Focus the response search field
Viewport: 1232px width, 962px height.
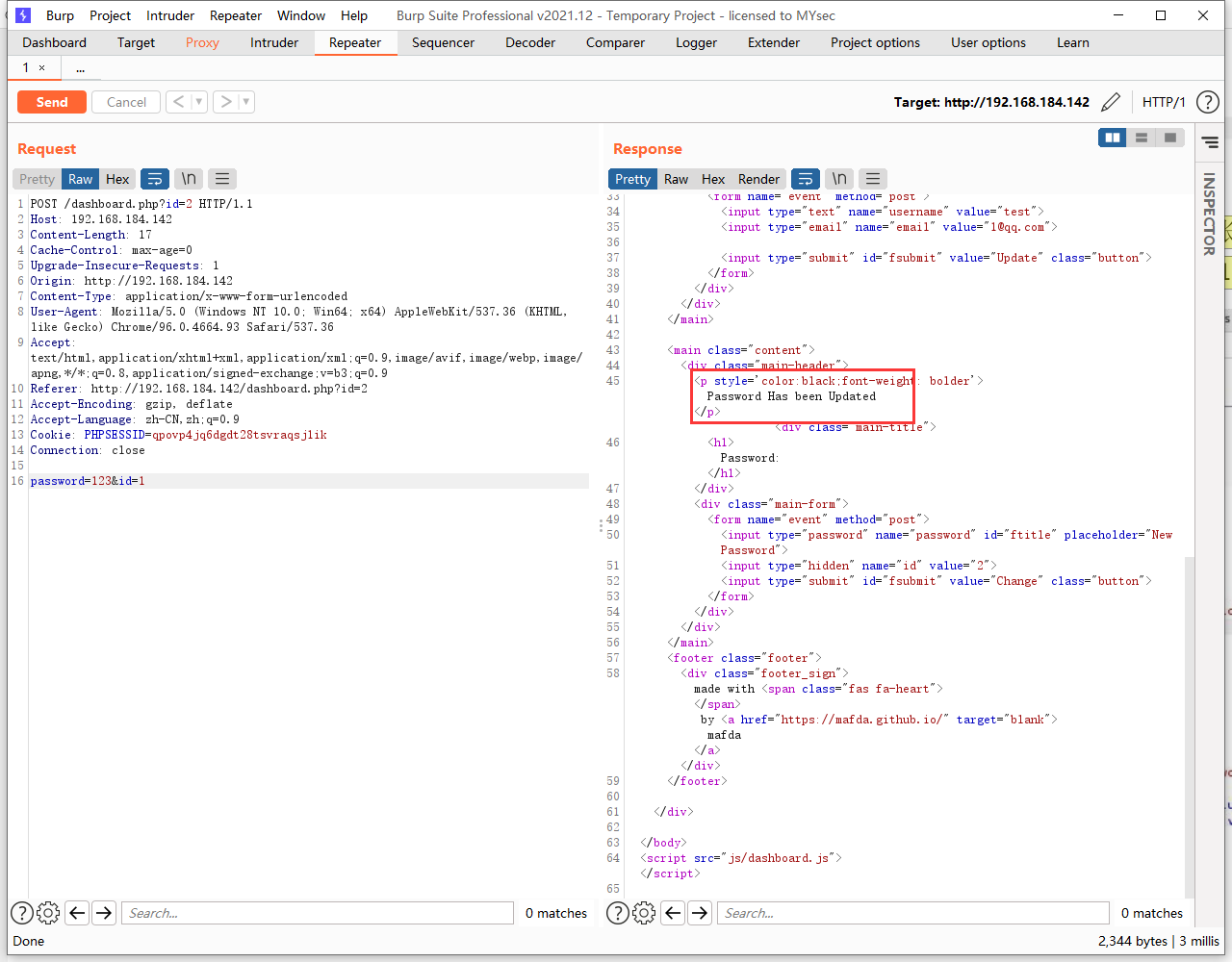point(913,913)
